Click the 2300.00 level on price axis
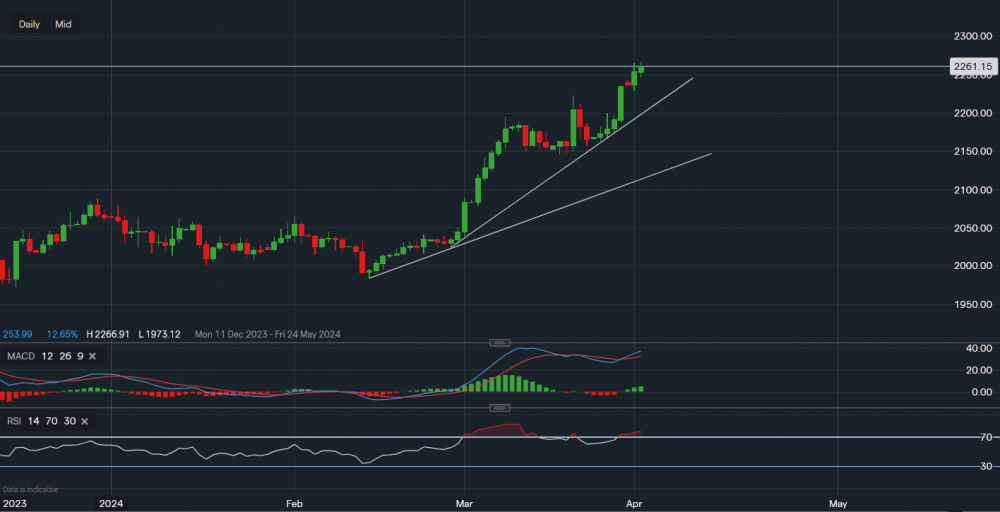Screen dimensions: 1000x512 970,37
